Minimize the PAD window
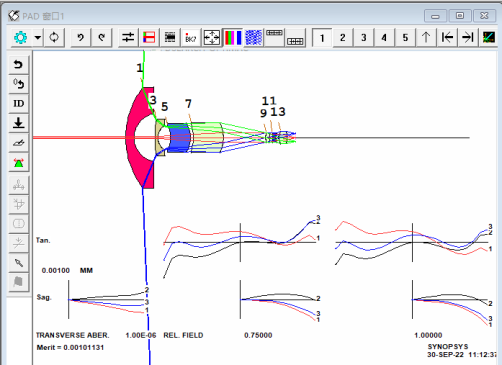502x365 pixels. pos(435,16)
